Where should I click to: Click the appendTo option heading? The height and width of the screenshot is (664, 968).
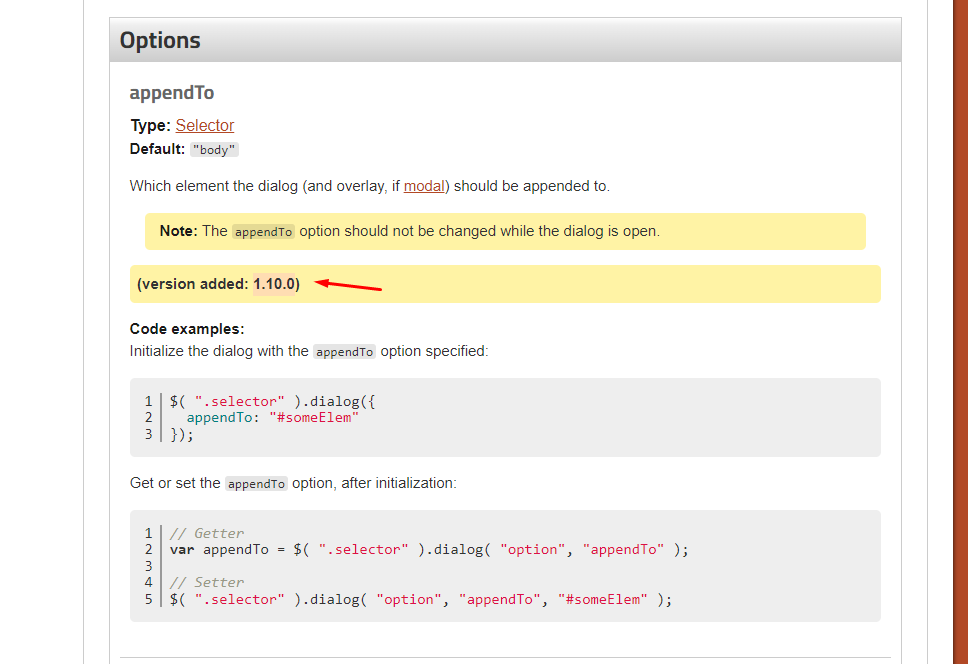coord(172,93)
